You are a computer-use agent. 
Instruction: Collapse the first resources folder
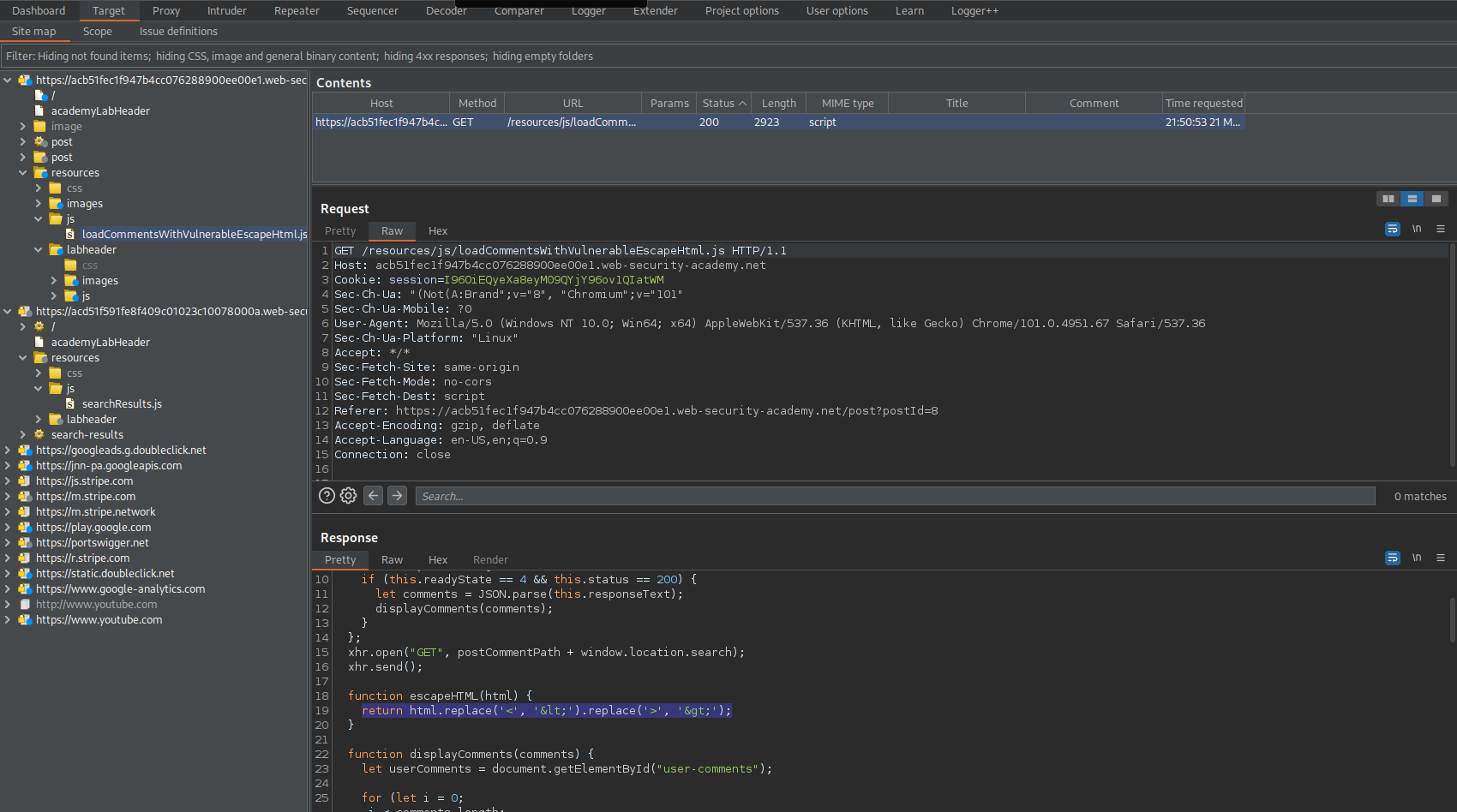pyautogui.click(x=23, y=172)
